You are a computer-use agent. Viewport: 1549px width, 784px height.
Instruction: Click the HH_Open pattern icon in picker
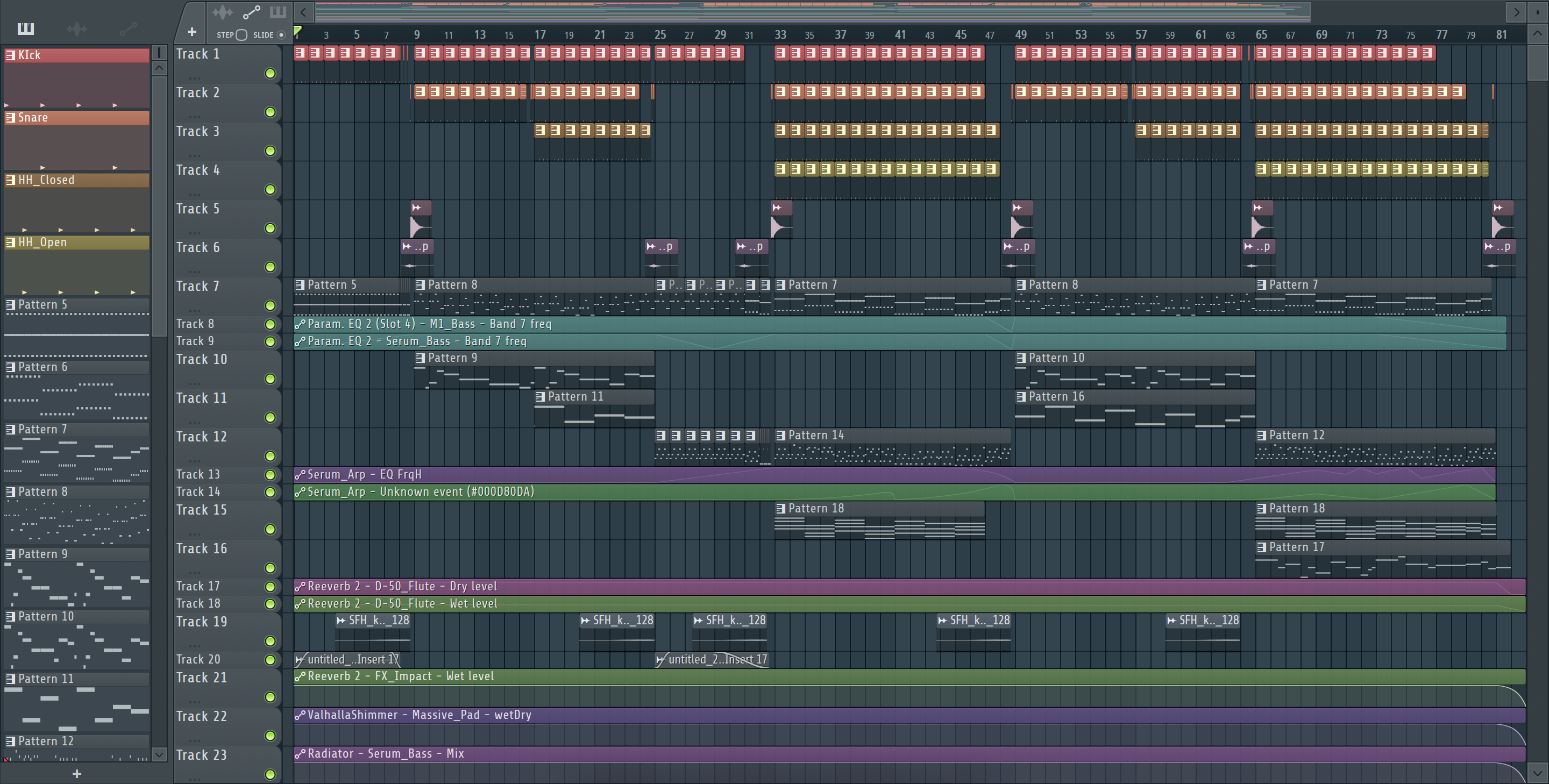click(x=10, y=243)
